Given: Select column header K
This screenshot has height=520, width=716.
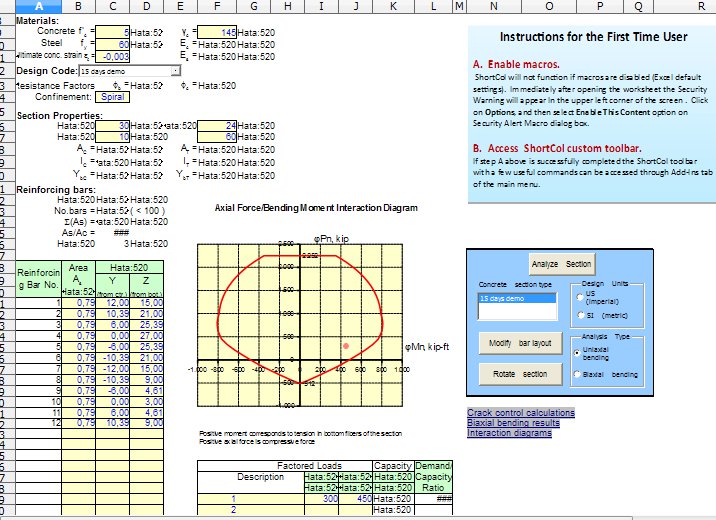Looking at the screenshot, I should click(393, 6).
